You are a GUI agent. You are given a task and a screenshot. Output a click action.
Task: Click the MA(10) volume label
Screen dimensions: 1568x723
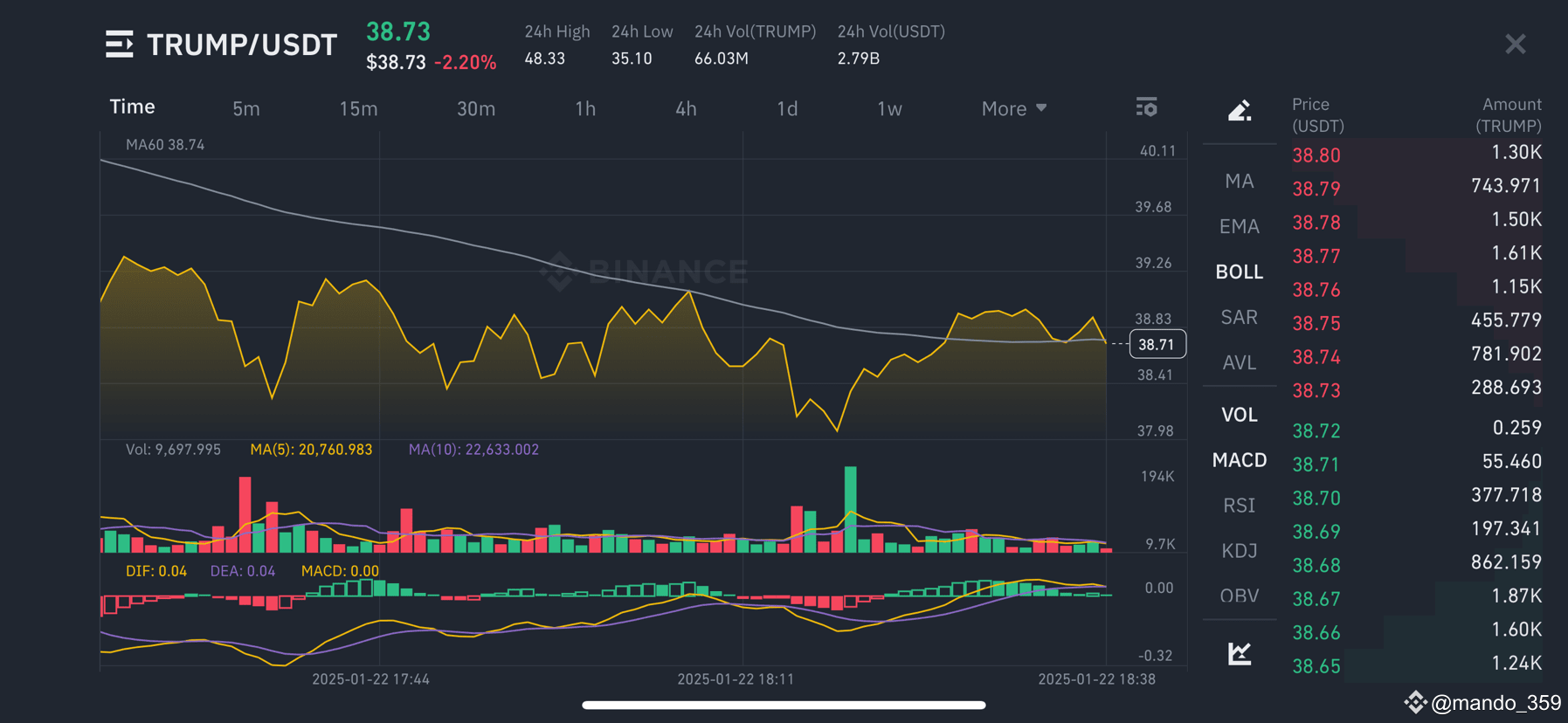tap(473, 450)
